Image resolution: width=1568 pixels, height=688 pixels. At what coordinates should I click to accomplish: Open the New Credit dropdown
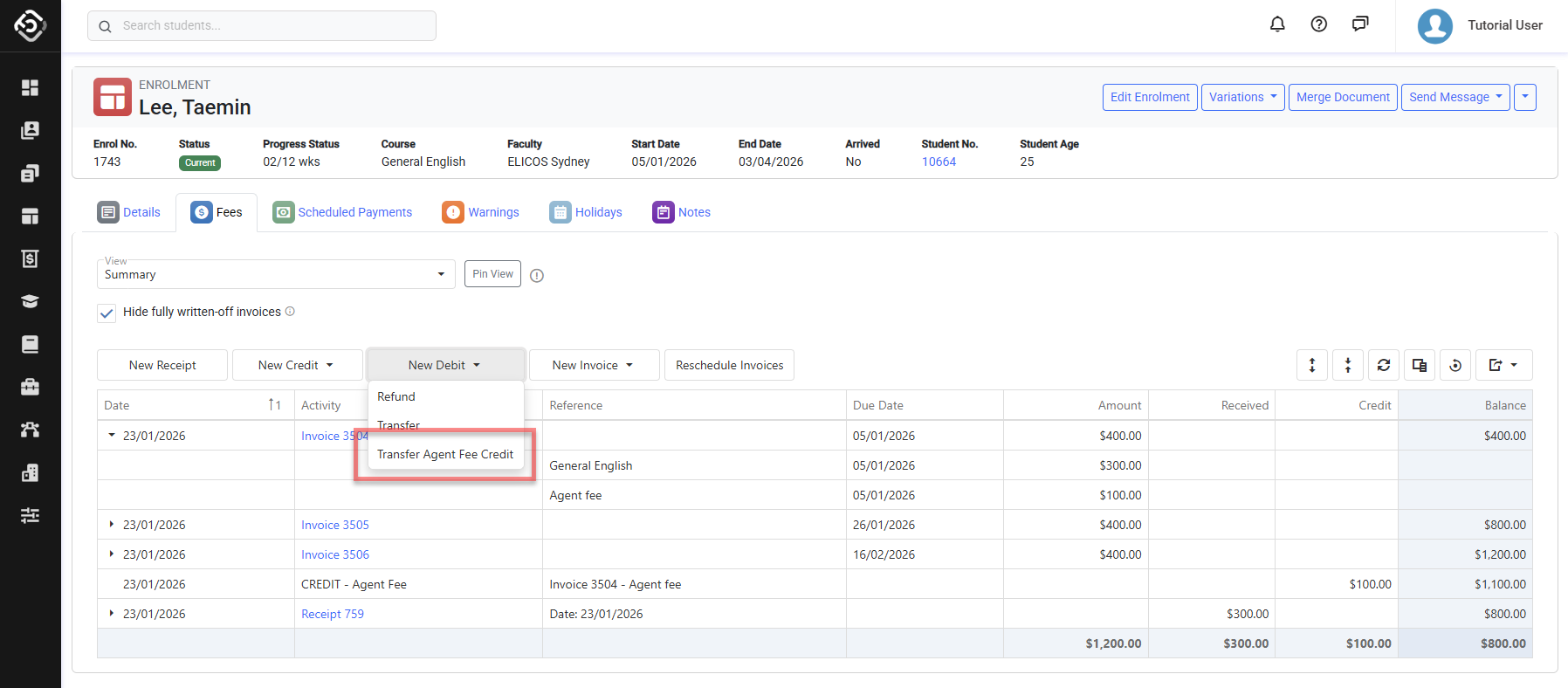click(x=297, y=365)
